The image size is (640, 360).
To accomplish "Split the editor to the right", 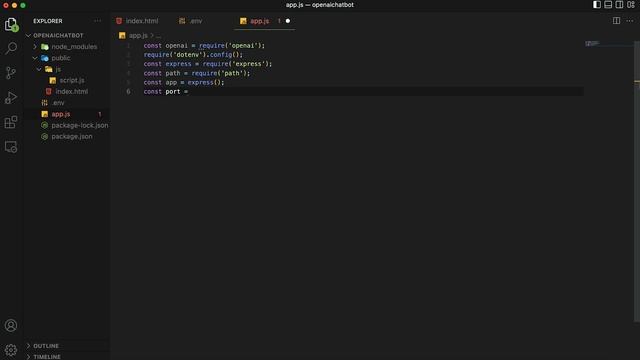I will 616,20.
